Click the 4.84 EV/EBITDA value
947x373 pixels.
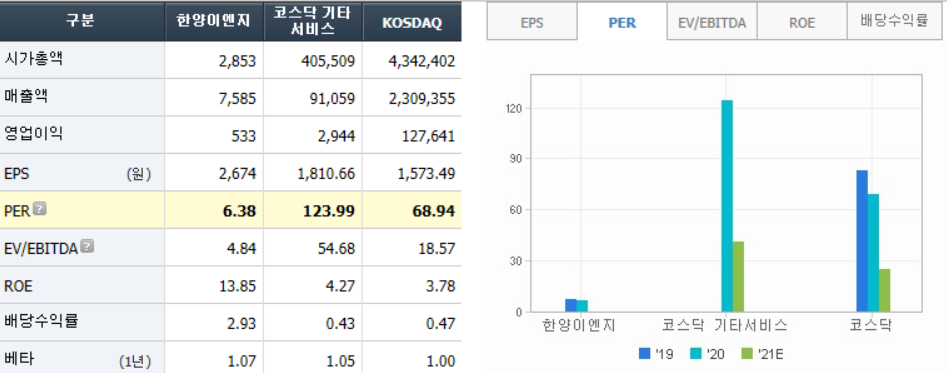click(243, 248)
